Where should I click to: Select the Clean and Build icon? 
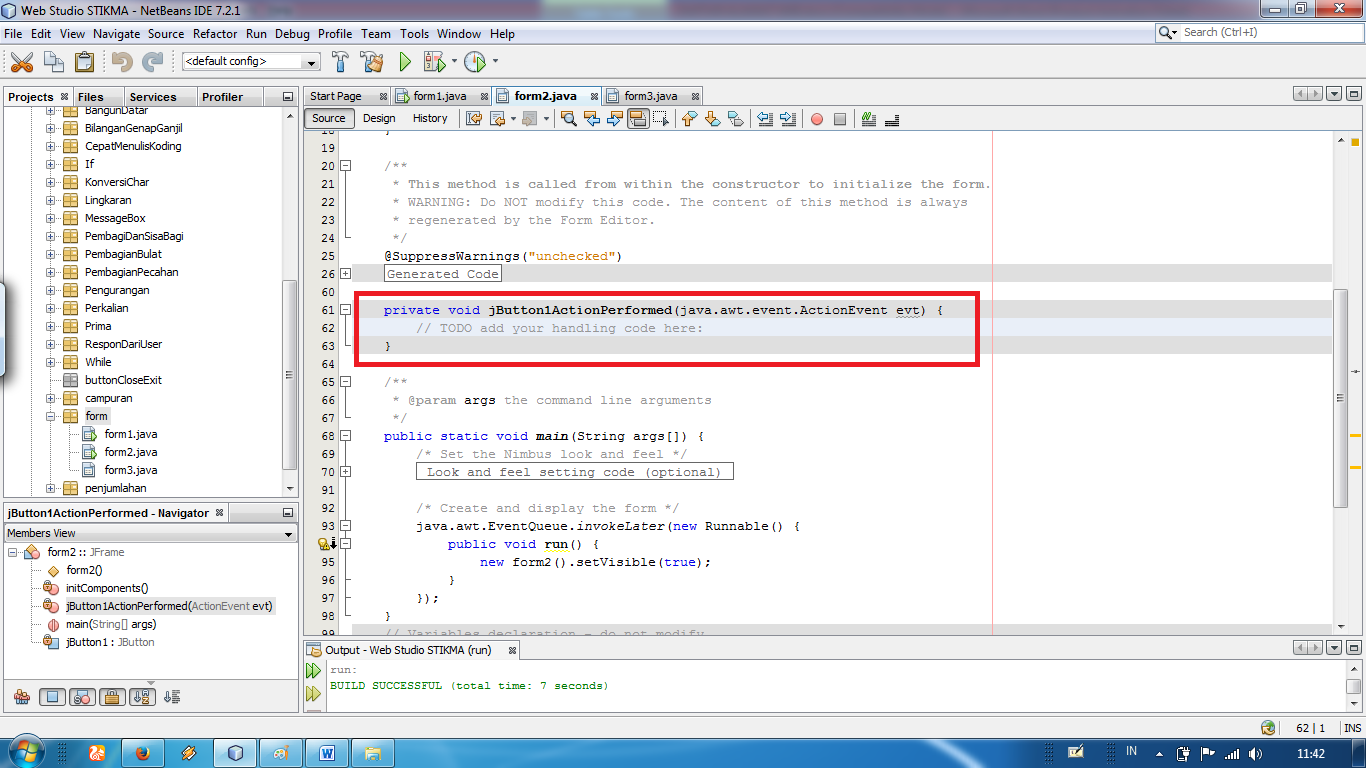click(371, 61)
